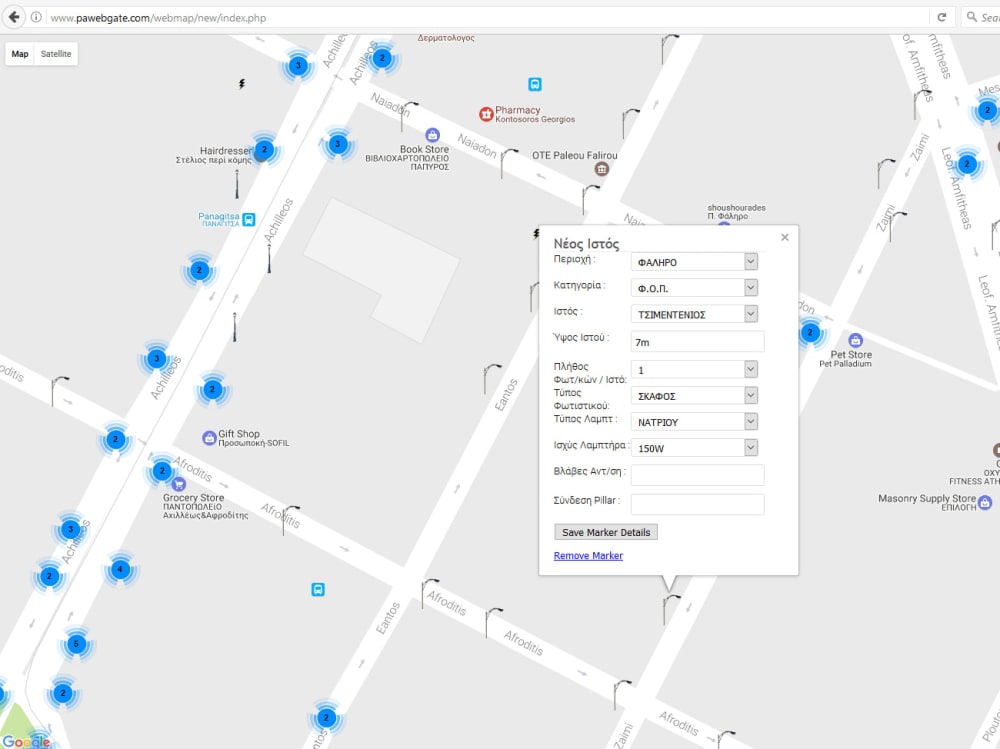Select the Gift Shop SOFIL marker
The image size is (1000, 749).
pos(208,437)
